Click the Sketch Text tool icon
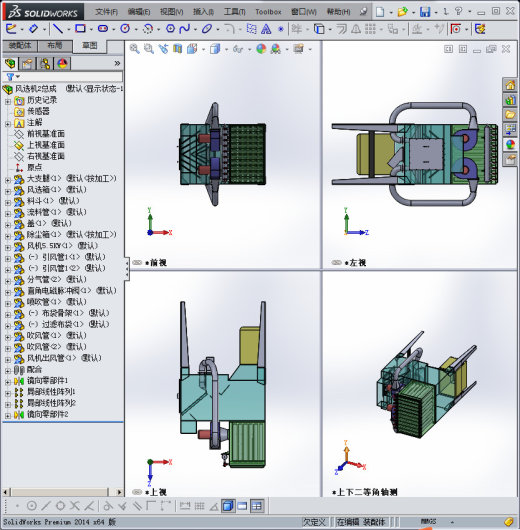 tap(266, 29)
